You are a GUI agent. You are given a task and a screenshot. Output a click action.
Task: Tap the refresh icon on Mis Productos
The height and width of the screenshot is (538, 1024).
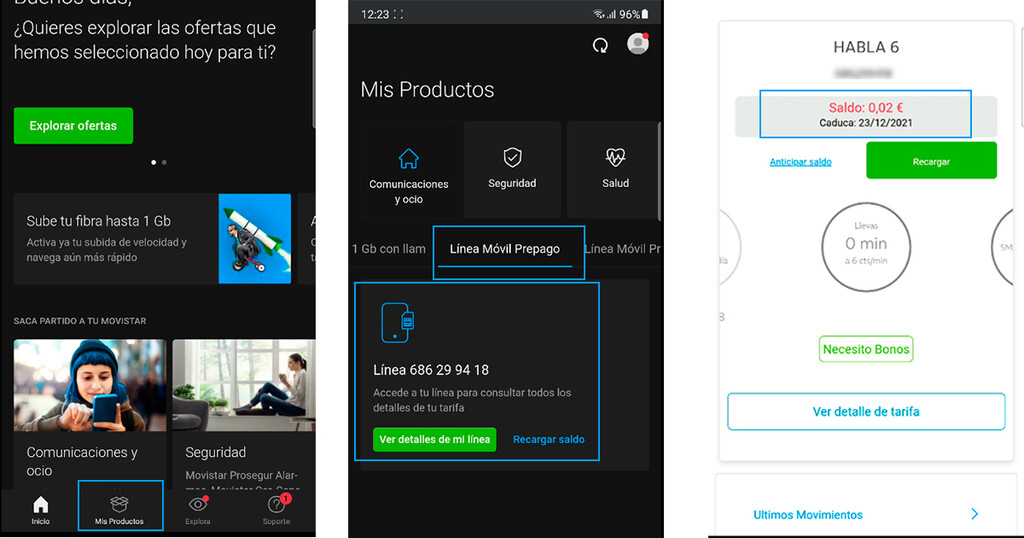(600, 45)
